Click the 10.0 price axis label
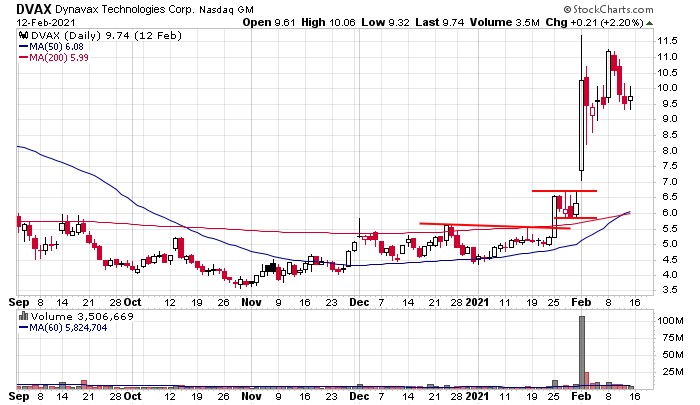The image size is (700, 405). click(667, 88)
